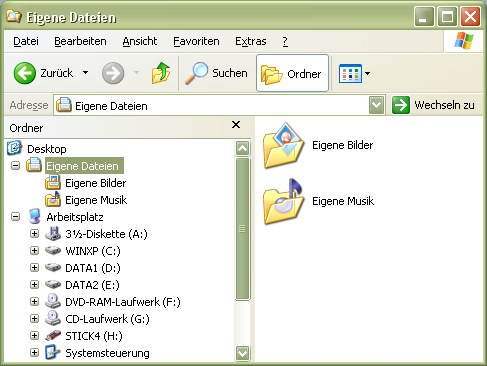Image resolution: width=487 pixels, height=366 pixels.
Task: Expand WINXP (C:) node
Action: (x=34, y=251)
